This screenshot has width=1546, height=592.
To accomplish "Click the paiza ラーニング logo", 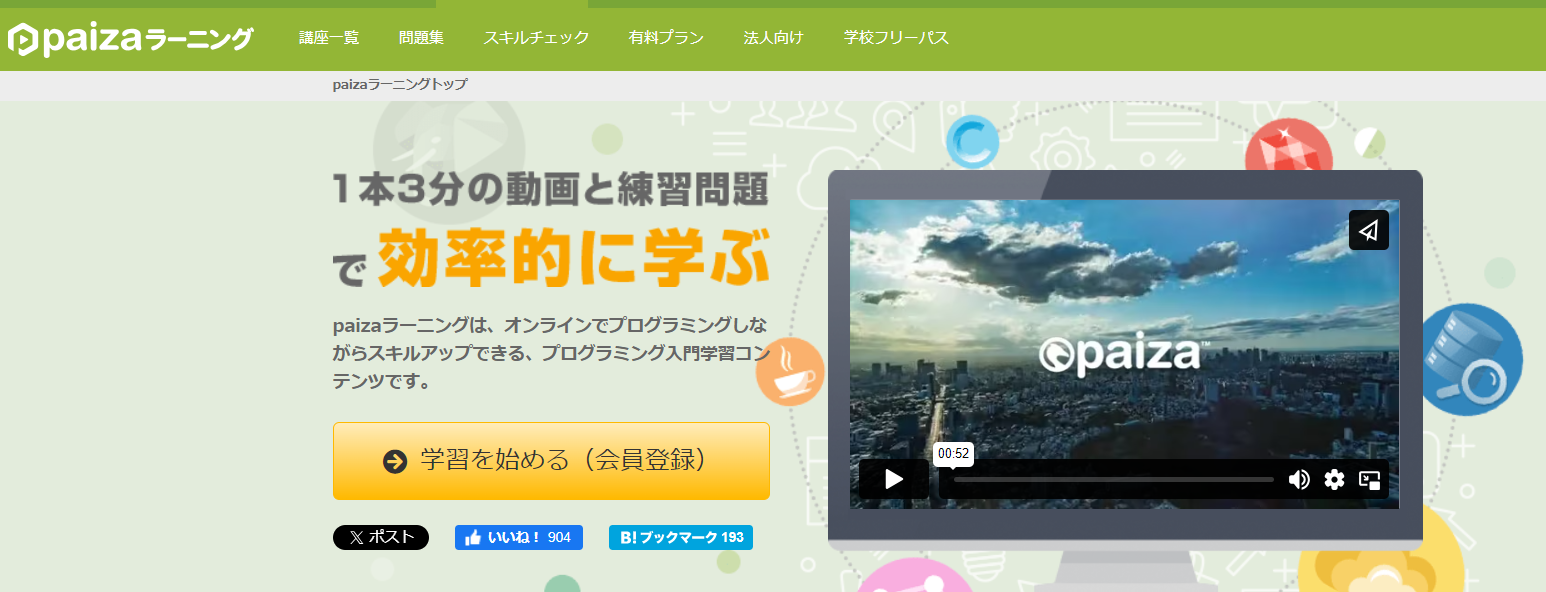I will pyautogui.click(x=130, y=39).
